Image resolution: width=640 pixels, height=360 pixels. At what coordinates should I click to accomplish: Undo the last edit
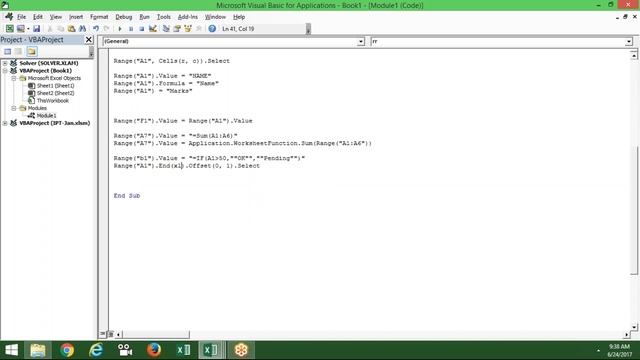[96, 29]
